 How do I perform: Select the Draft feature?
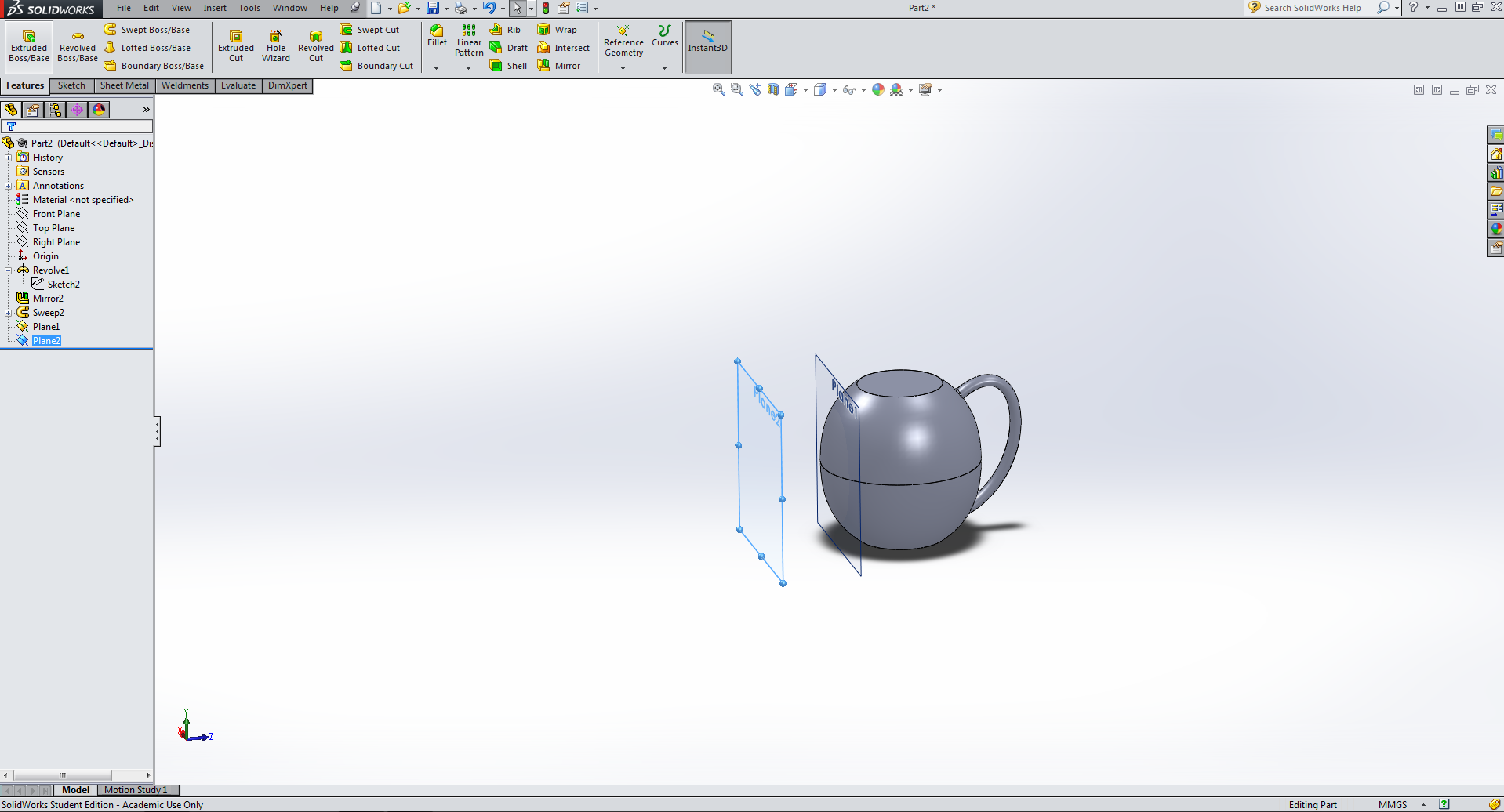point(509,48)
